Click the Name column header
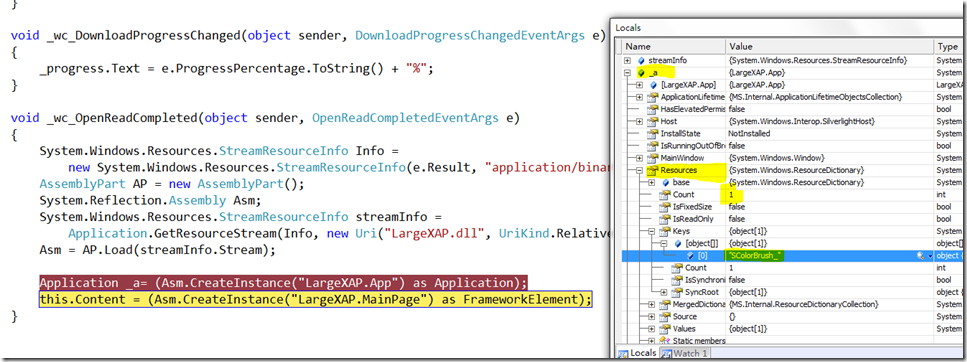 (x=673, y=47)
